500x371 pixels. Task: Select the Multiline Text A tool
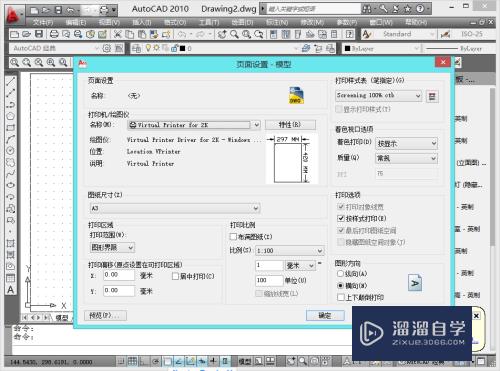11,289
